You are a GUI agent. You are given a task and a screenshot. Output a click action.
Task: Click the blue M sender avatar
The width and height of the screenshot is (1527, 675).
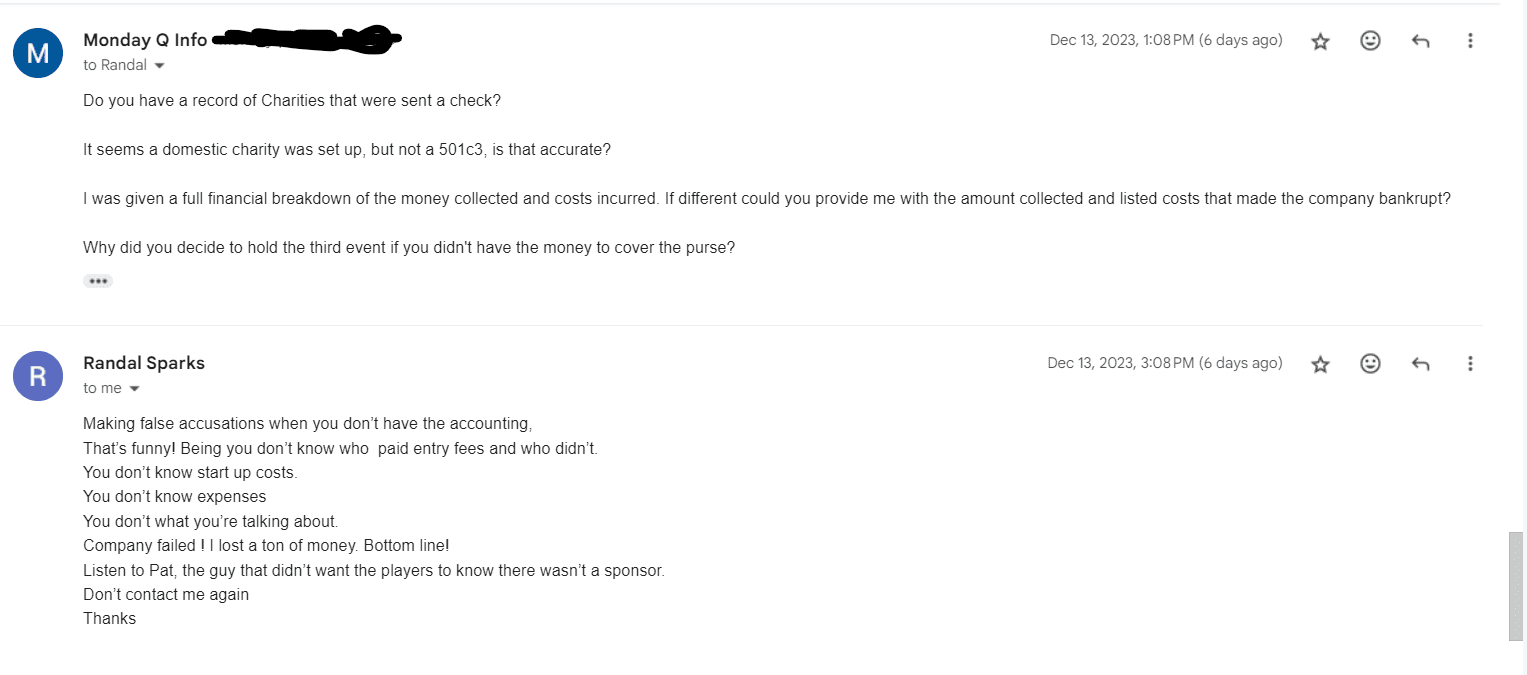38,53
